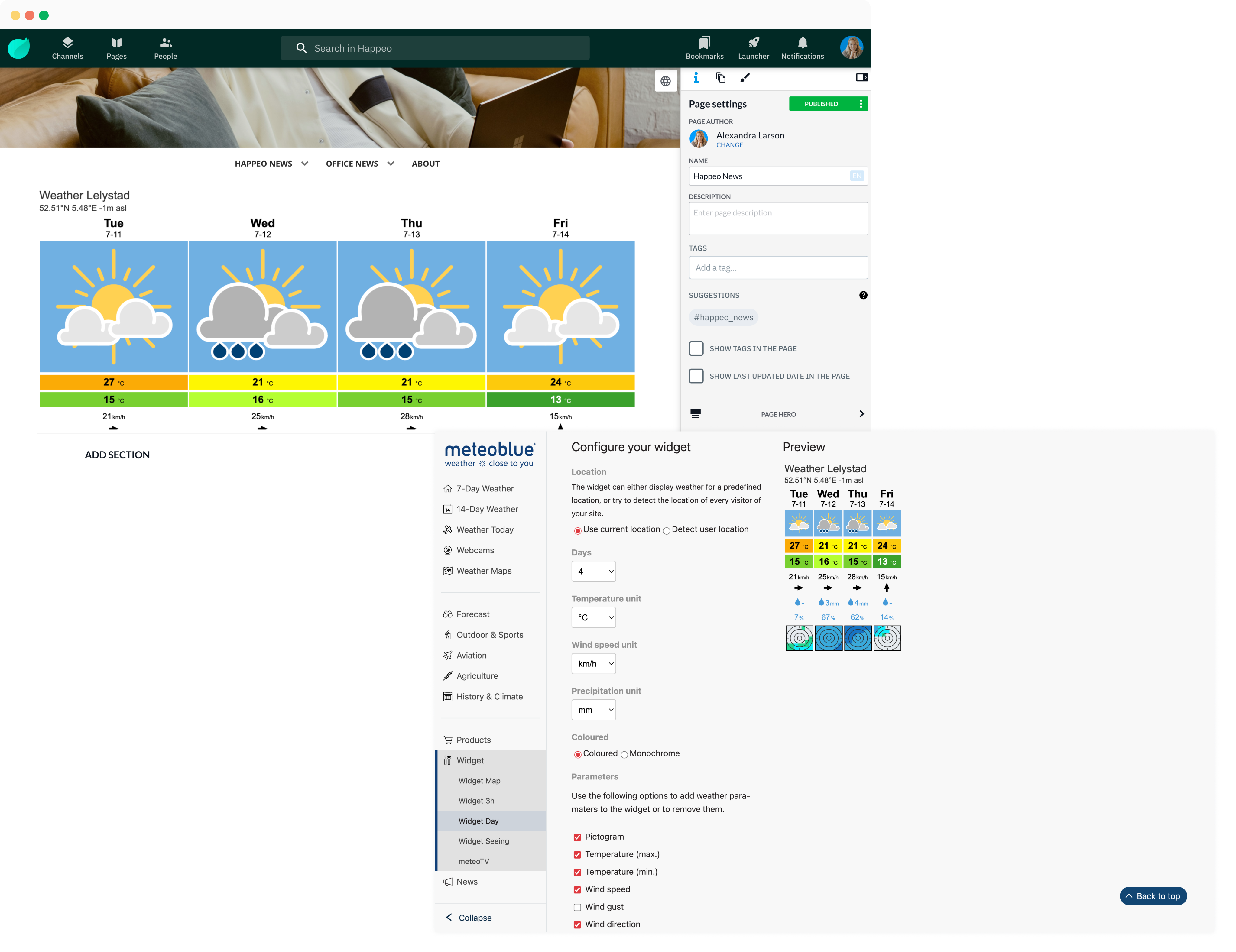1236x952 pixels.
Task: Select meteoTV submenu item
Action: [x=473, y=861]
